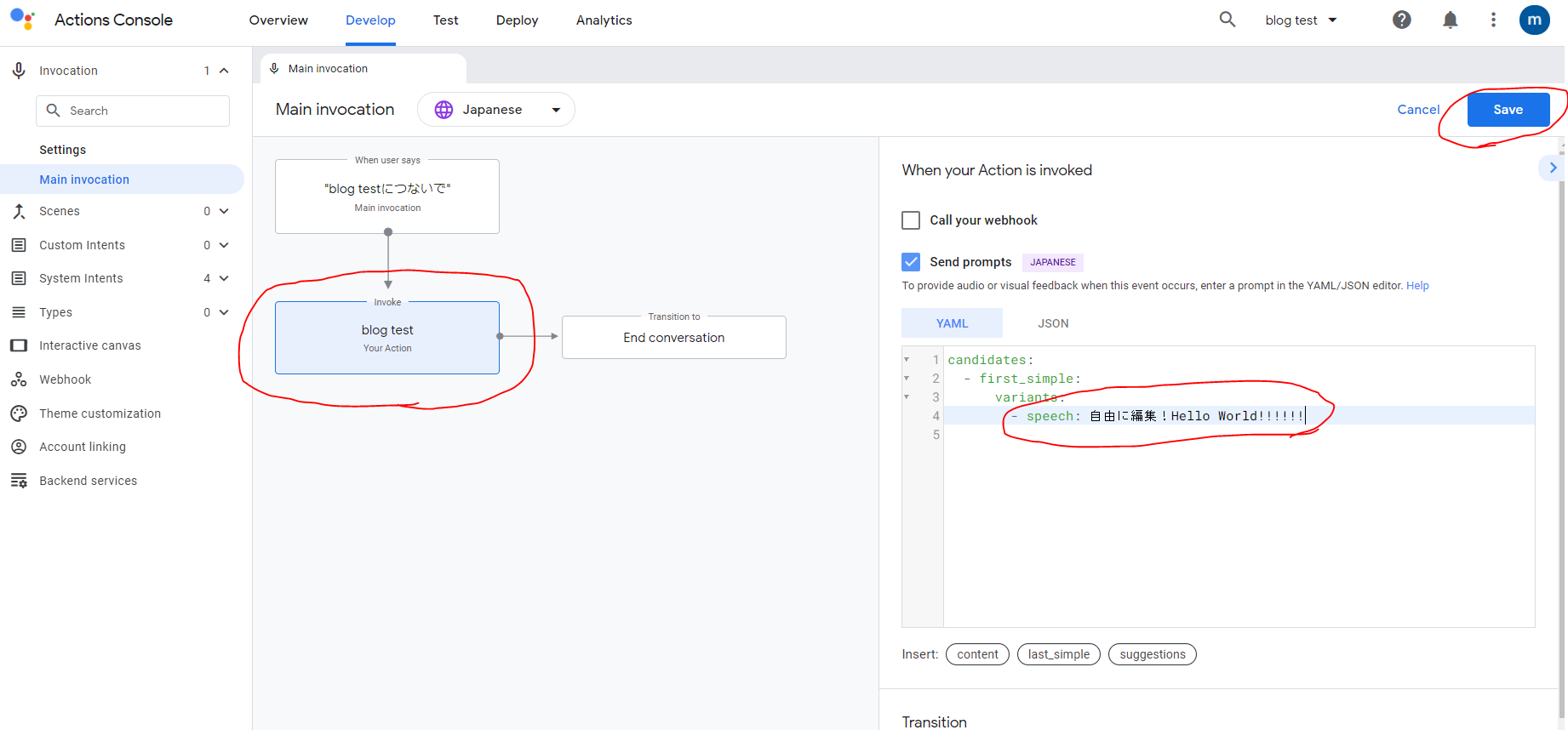Insert content snippet chip
1568x730 pixels.
click(977, 654)
